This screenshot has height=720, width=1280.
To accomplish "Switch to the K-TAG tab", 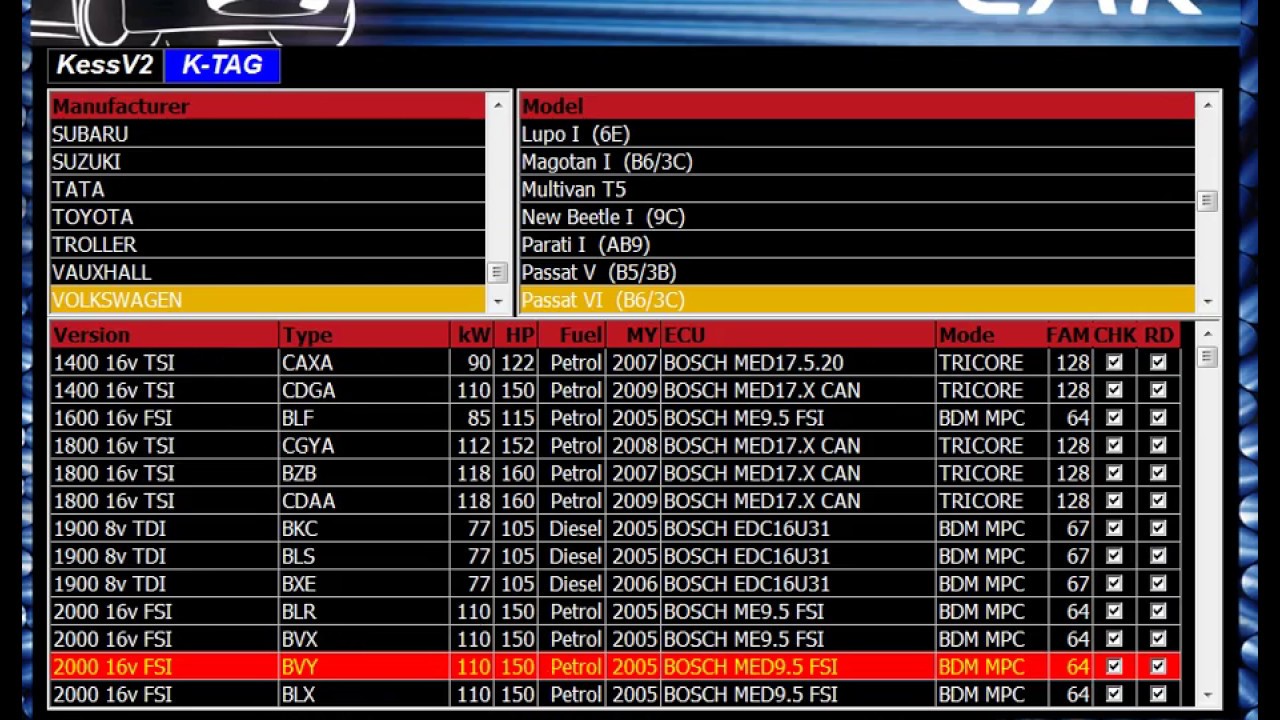I will 222,66.
